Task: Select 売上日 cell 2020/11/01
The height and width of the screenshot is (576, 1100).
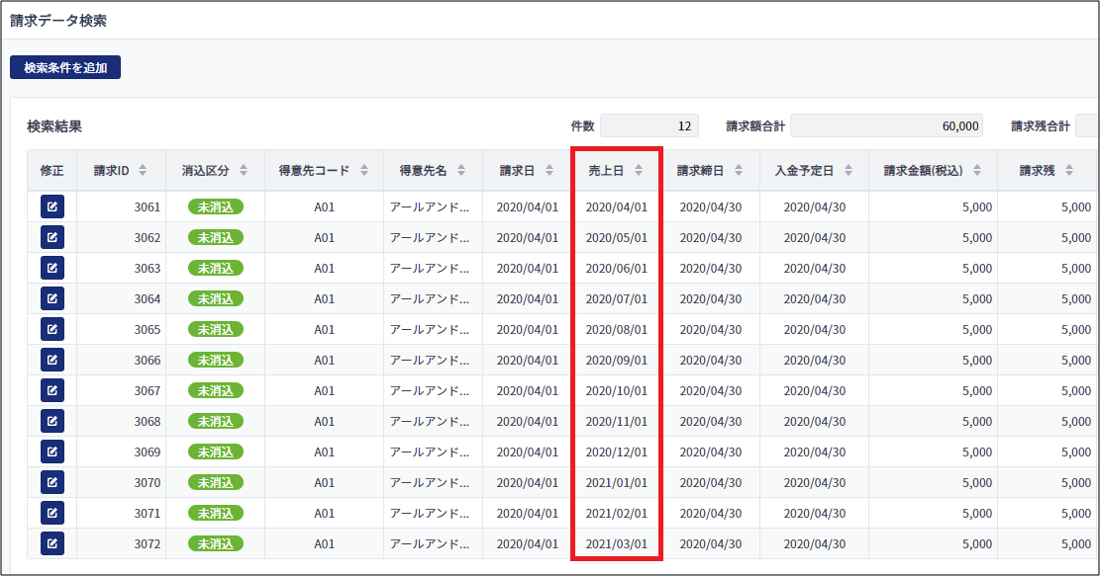Action: pos(617,422)
